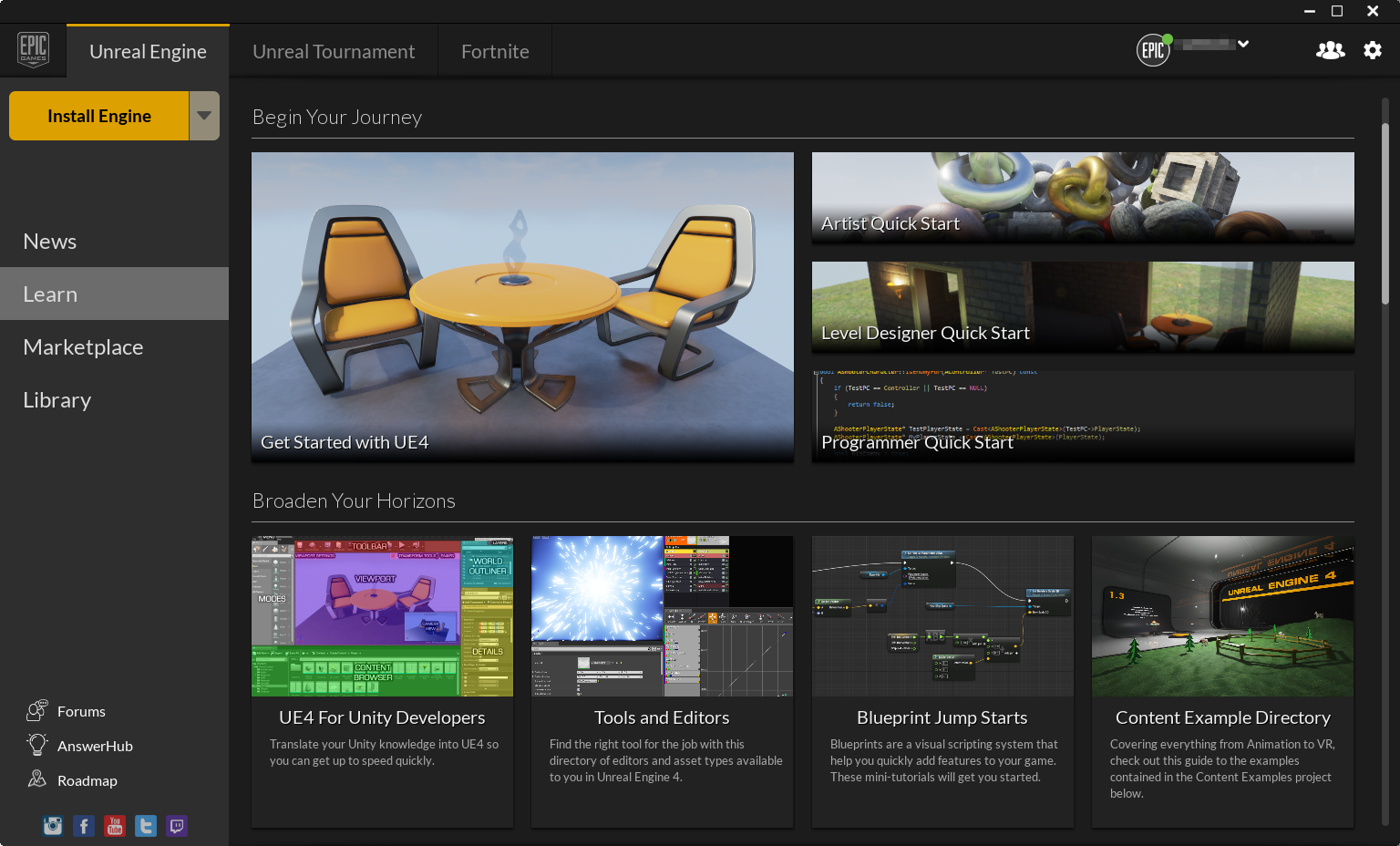Open the Programmer Quick Start tile
The width and height of the screenshot is (1400, 846).
pyautogui.click(x=1083, y=417)
